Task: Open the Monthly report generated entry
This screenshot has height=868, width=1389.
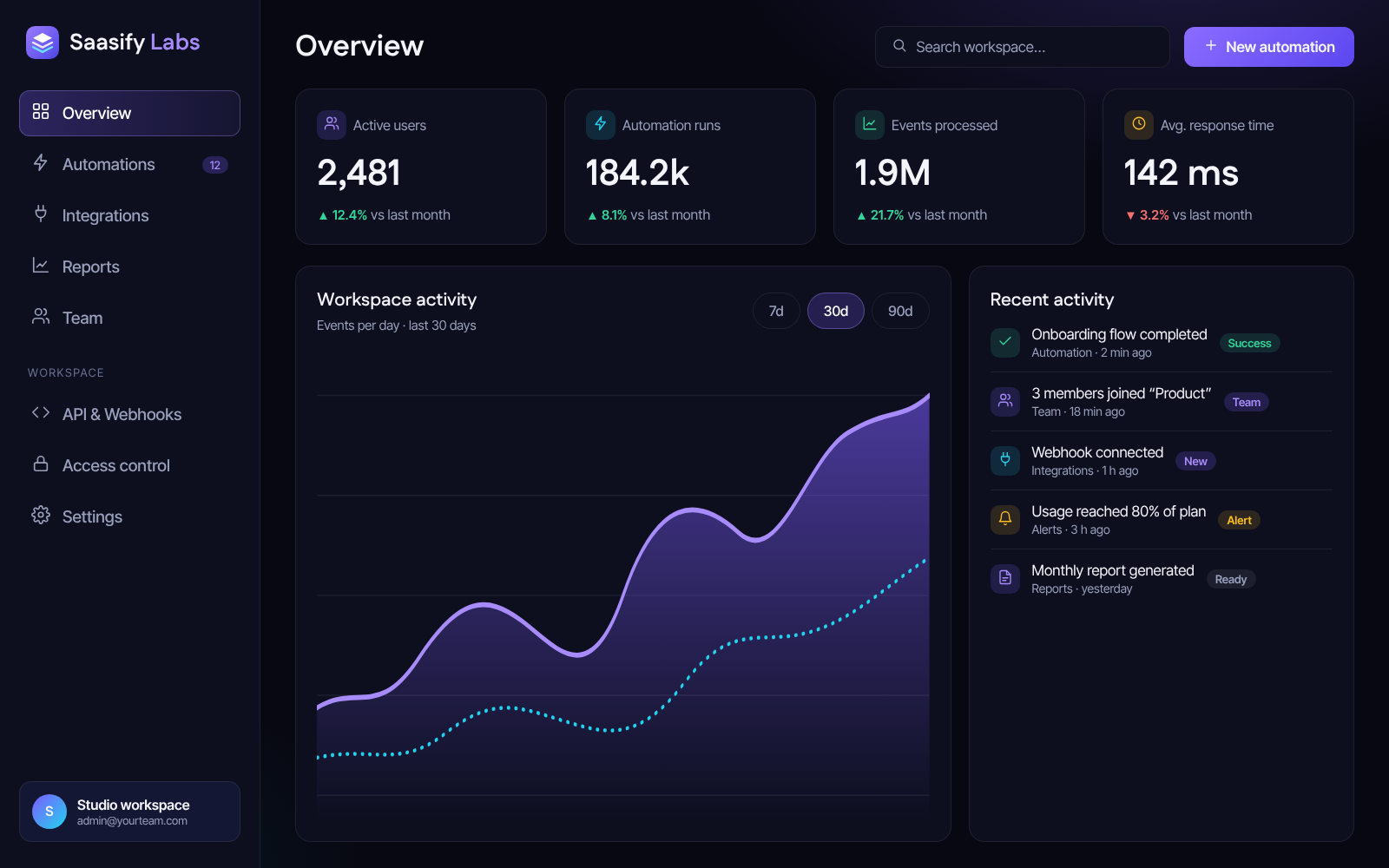Action: [x=1162, y=579]
